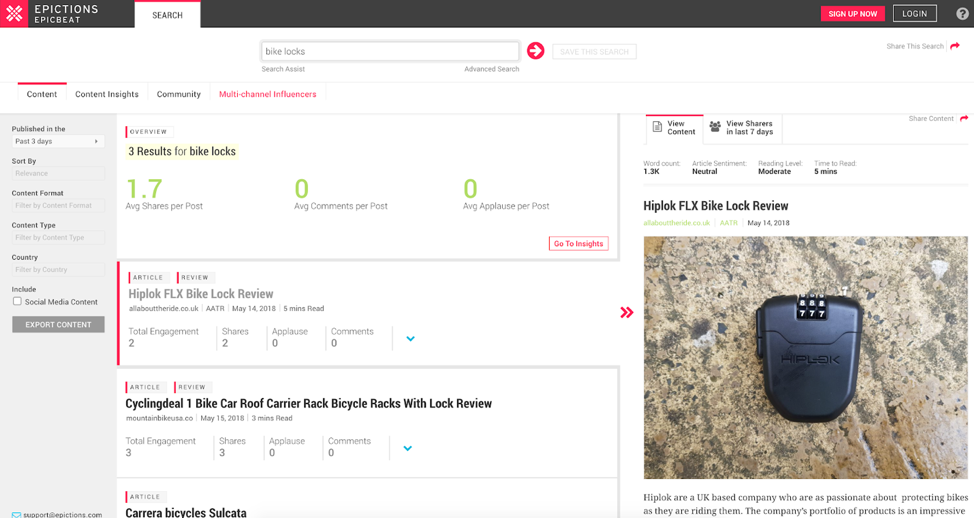Click the Share Content arrow icon
Viewport: 974px width, 518px height.
coord(964,118)
